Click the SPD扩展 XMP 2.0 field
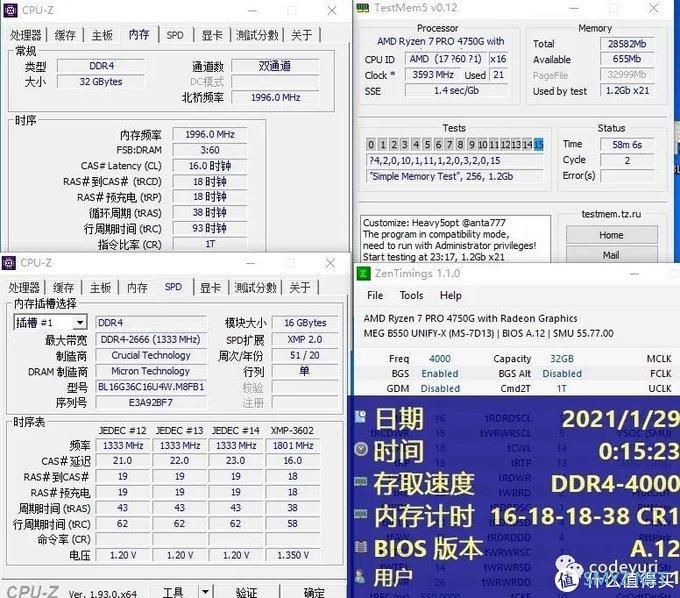Image resolution: width=680 pixels, height=598 pixels. (x=305, y=339)
